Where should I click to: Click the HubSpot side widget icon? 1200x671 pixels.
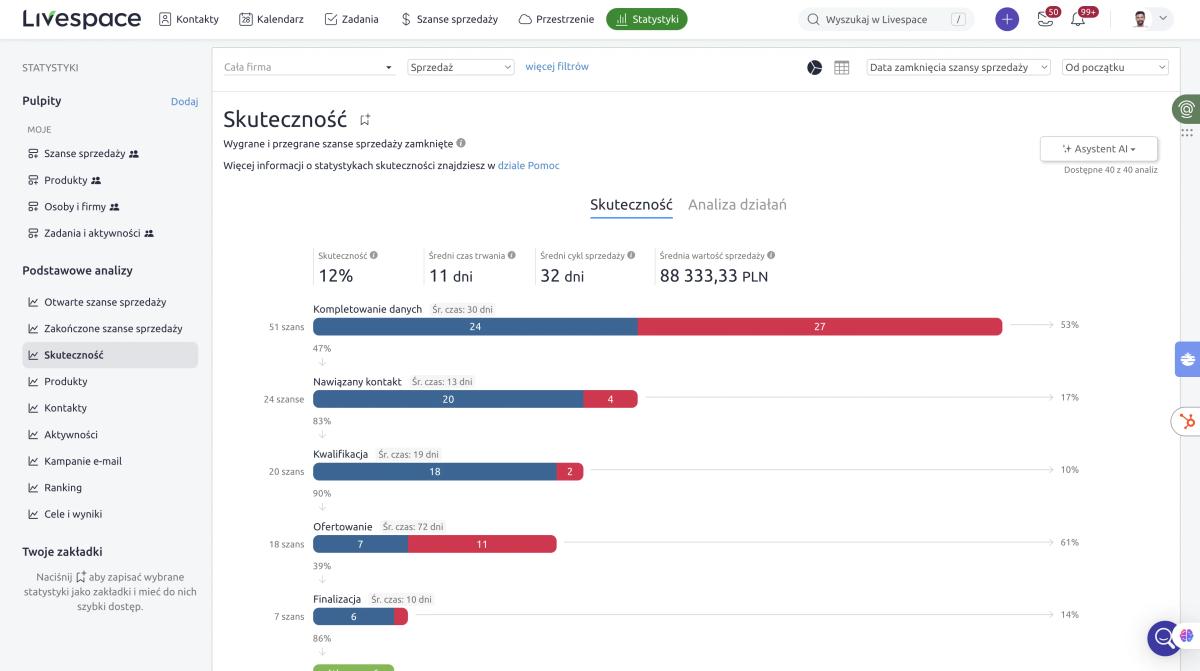click(x=1187, y=422)
